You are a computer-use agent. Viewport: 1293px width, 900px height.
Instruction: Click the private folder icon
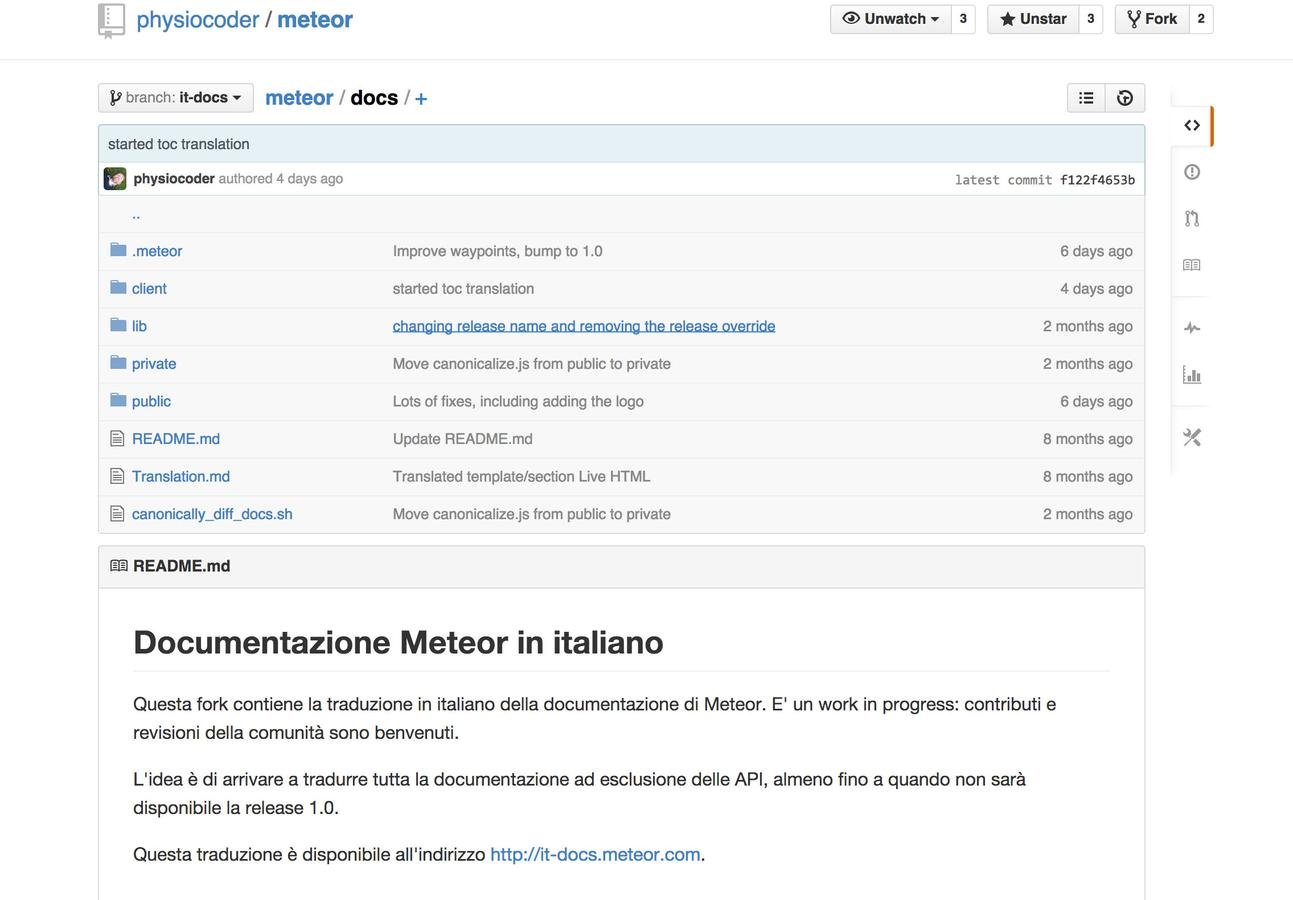(118, 363)
